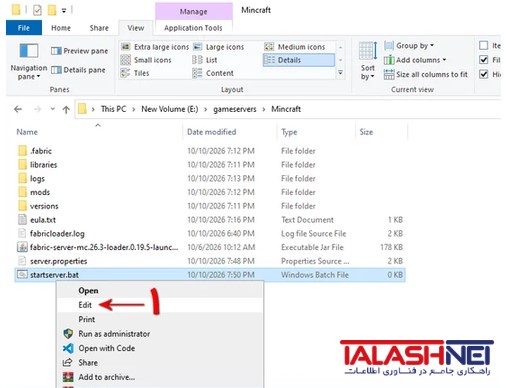
Task: Click the Sort by icon
Action: pyautogui.click(x=368, y=52)
